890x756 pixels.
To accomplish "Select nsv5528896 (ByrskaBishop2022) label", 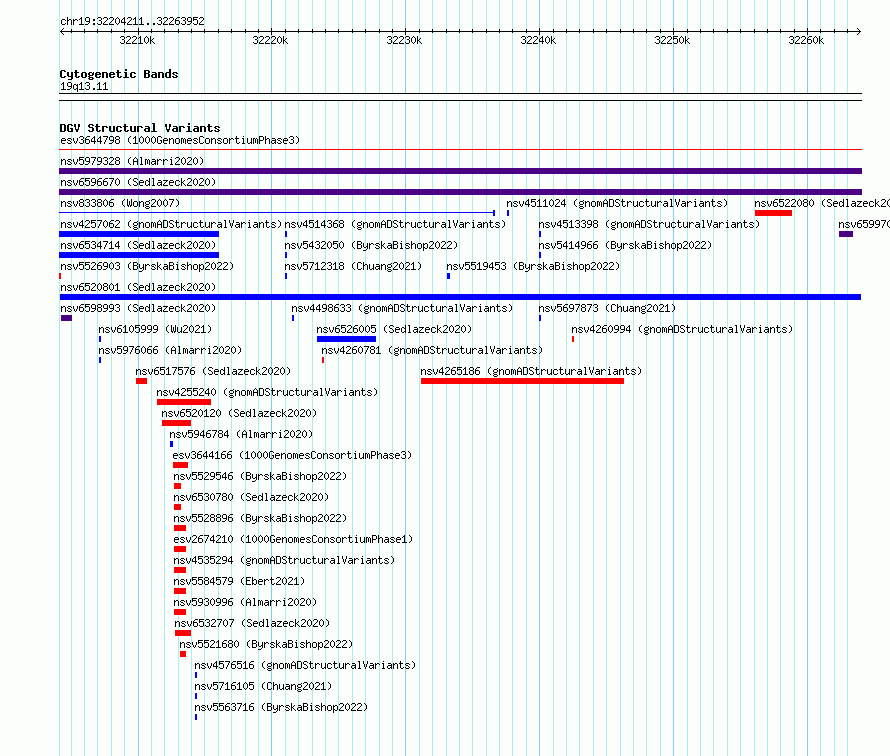I will 260,518.
